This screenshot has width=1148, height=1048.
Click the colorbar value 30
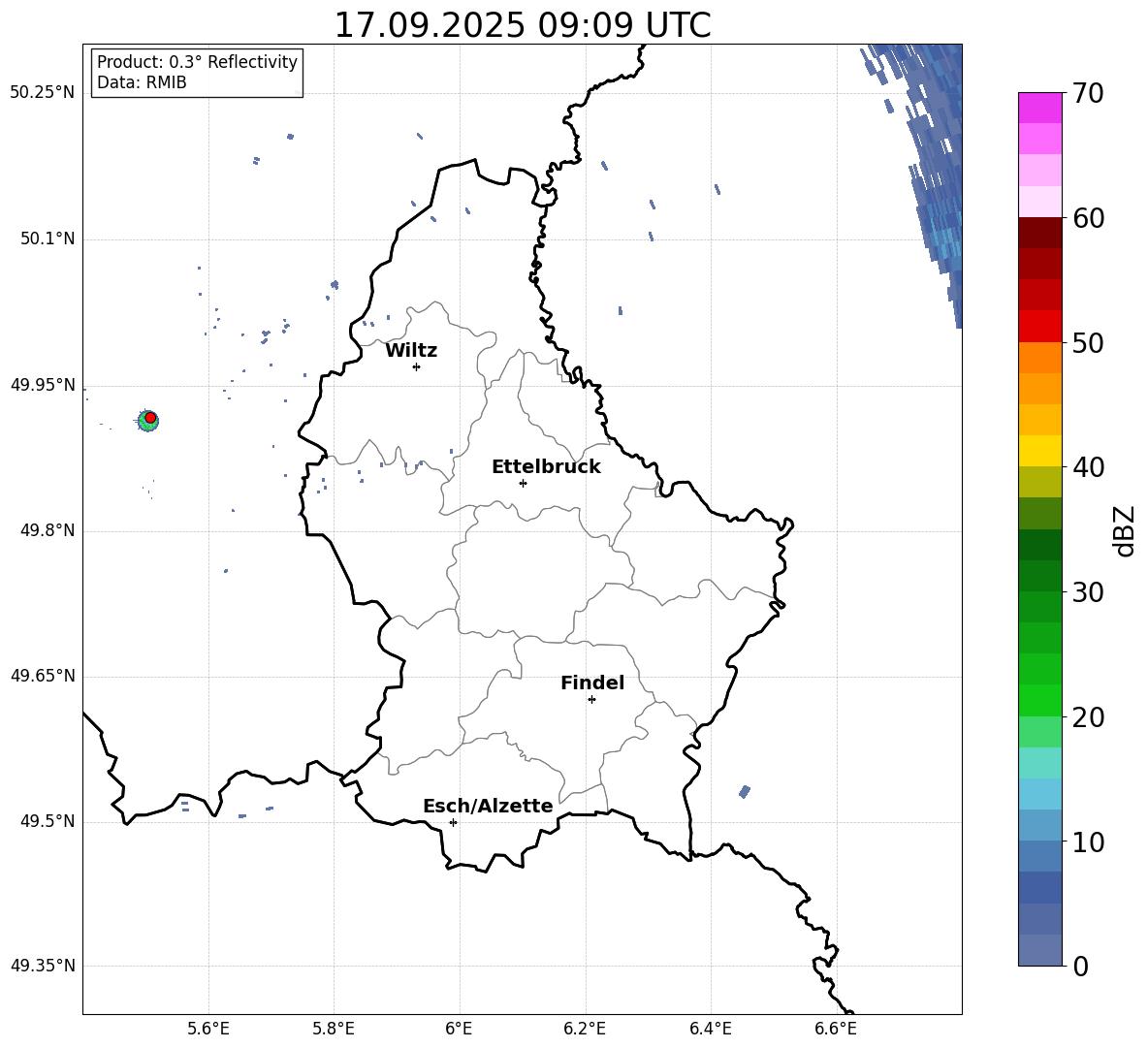coord(1088,592)
